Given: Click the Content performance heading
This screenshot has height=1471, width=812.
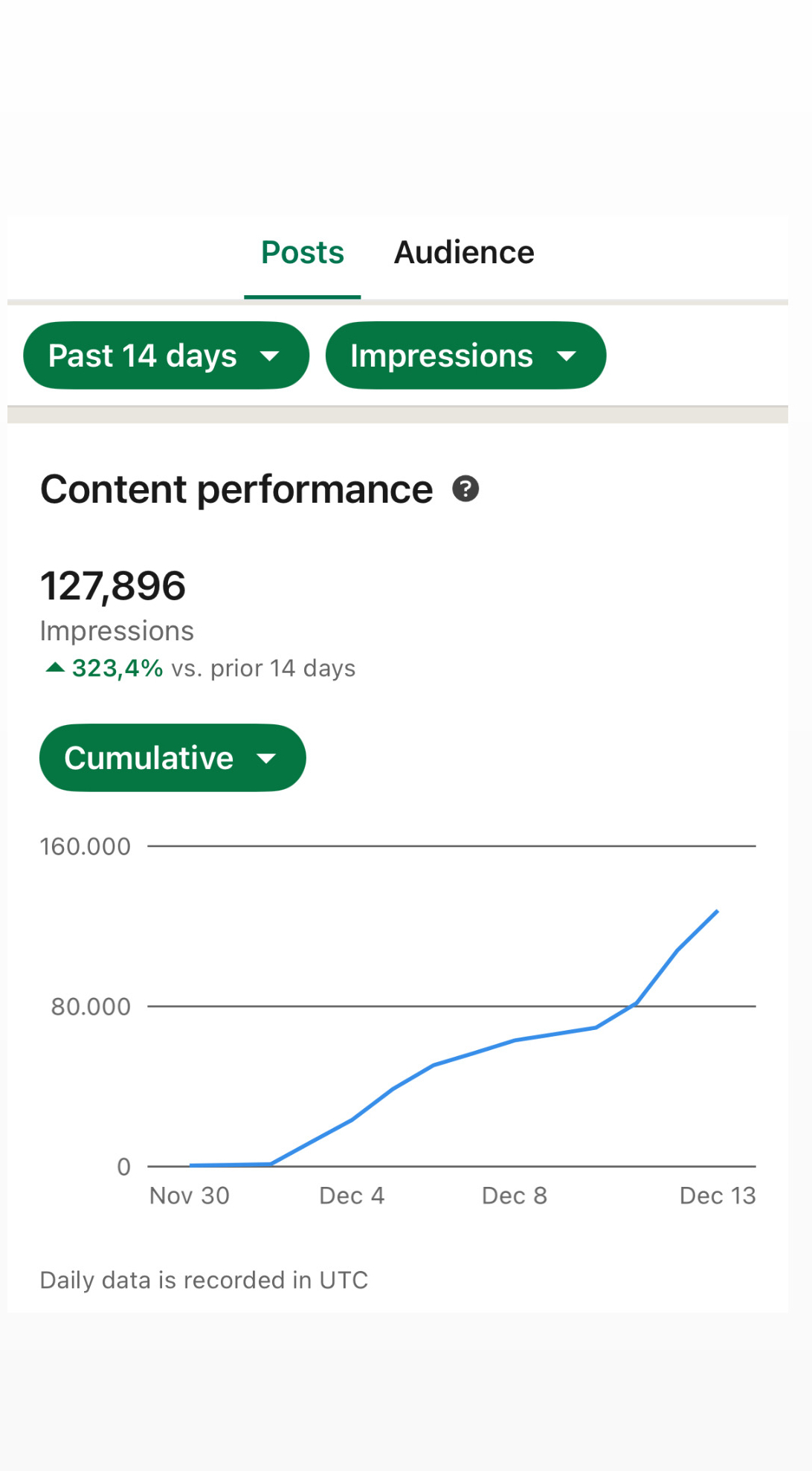Looking at the screenshot, I should pos(236,489).
